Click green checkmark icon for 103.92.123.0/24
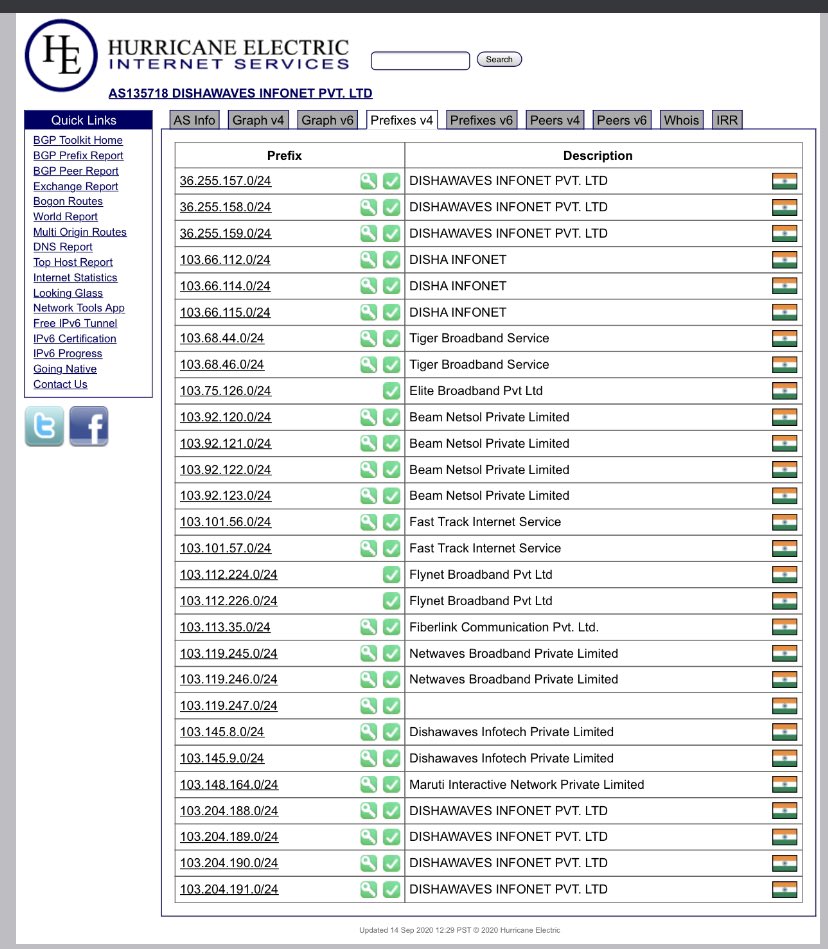This screenshot has width=828, height=949. [x=392, y=496]
